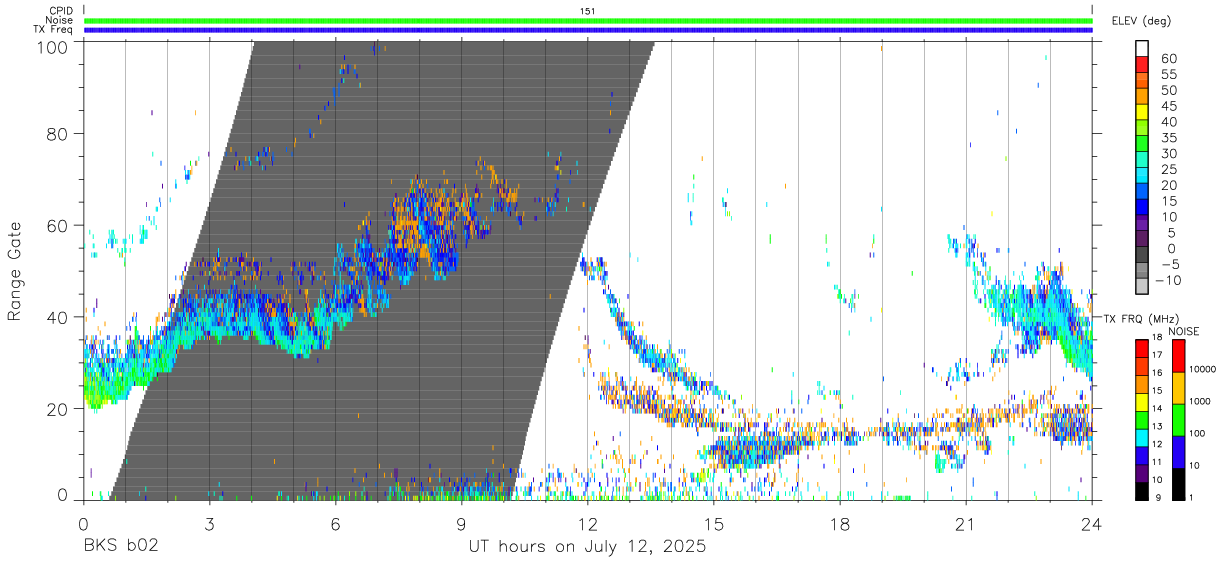Click range gate tick label 100
This screenshot has width=1228, height=567.
pos(52,46)
